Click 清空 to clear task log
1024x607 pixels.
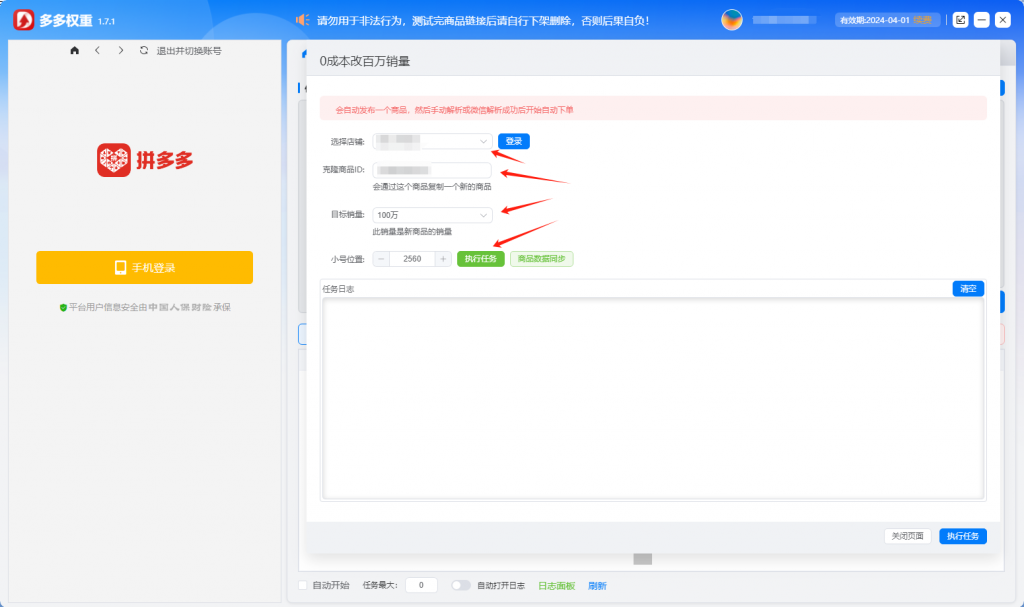968,288
